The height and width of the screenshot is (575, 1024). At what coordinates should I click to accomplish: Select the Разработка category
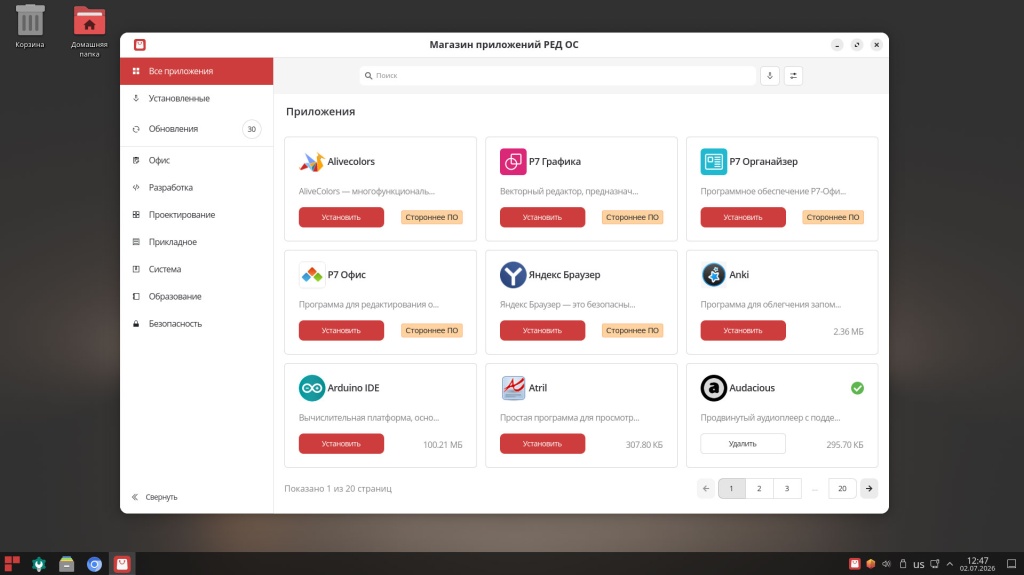coord(197,188)
